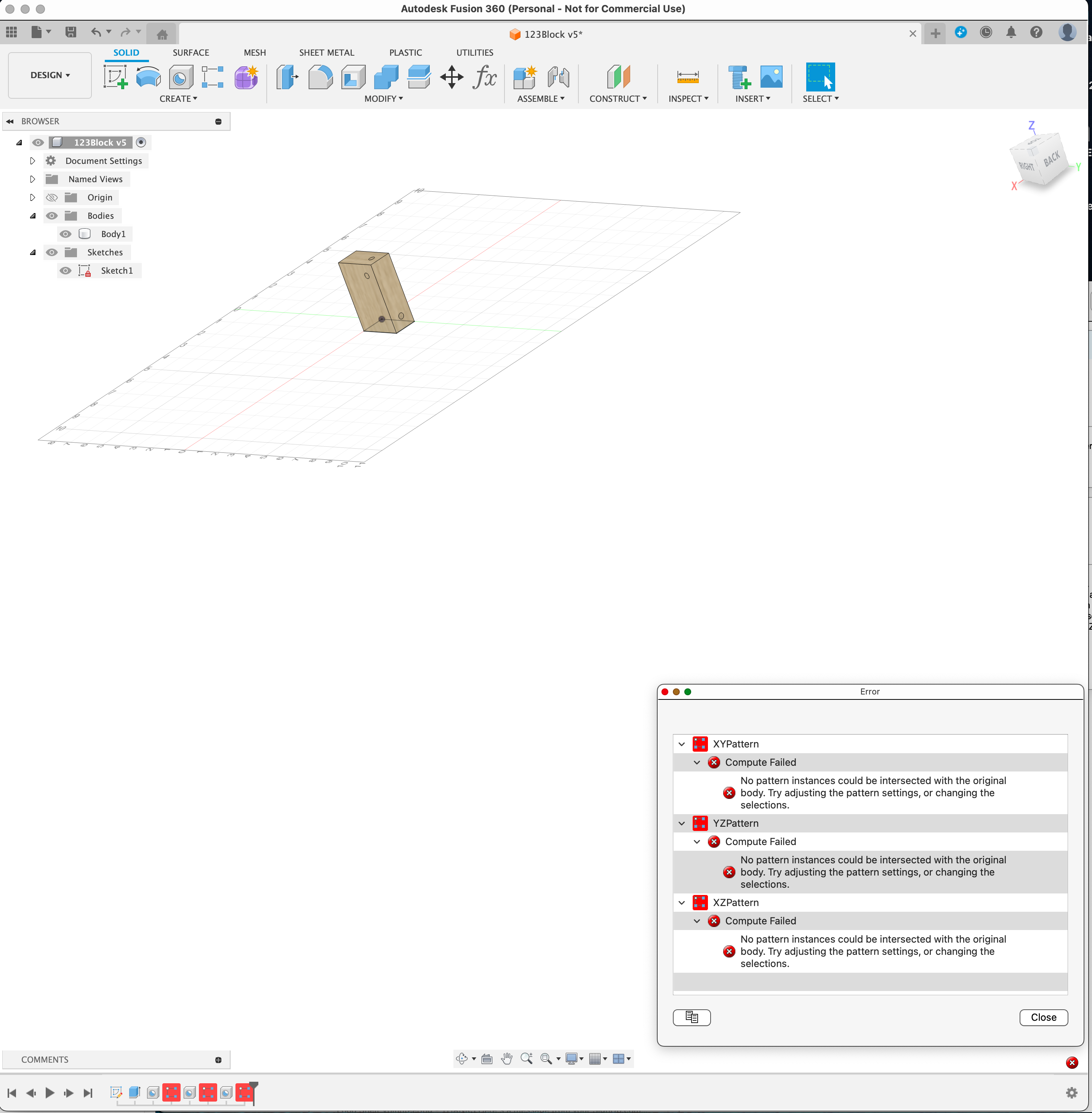Click the Change Parameters fx icon
This screenshot has height=1113, width=1092.
click(484, 77)
